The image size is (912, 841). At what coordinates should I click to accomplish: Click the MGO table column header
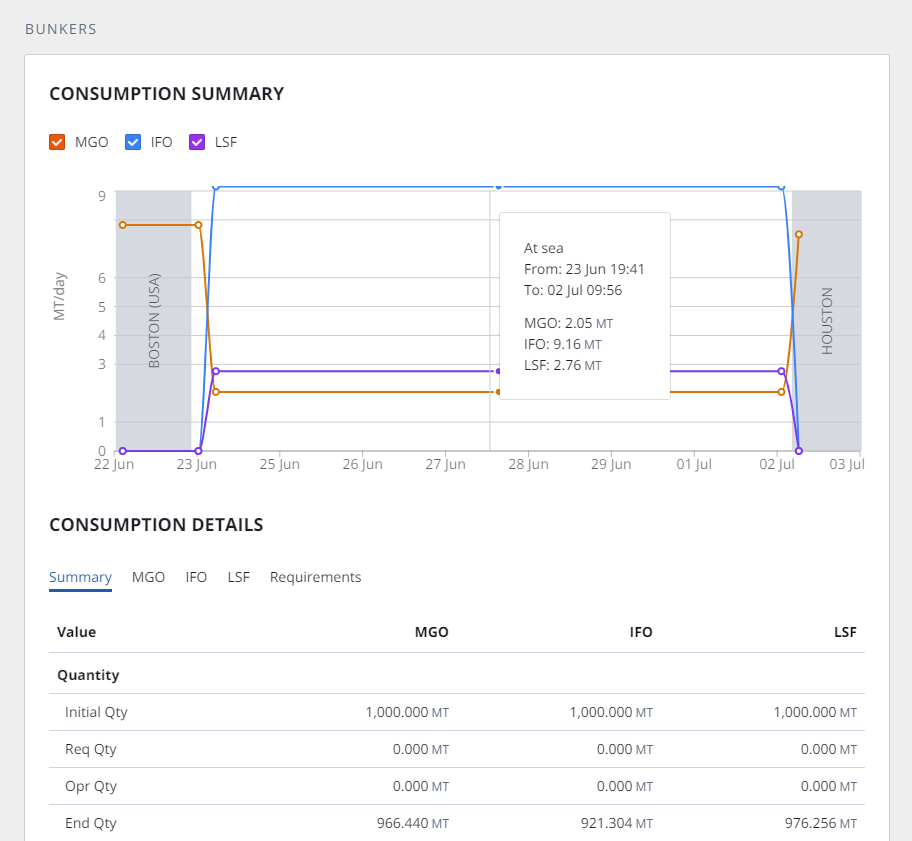tap(432, 632)
